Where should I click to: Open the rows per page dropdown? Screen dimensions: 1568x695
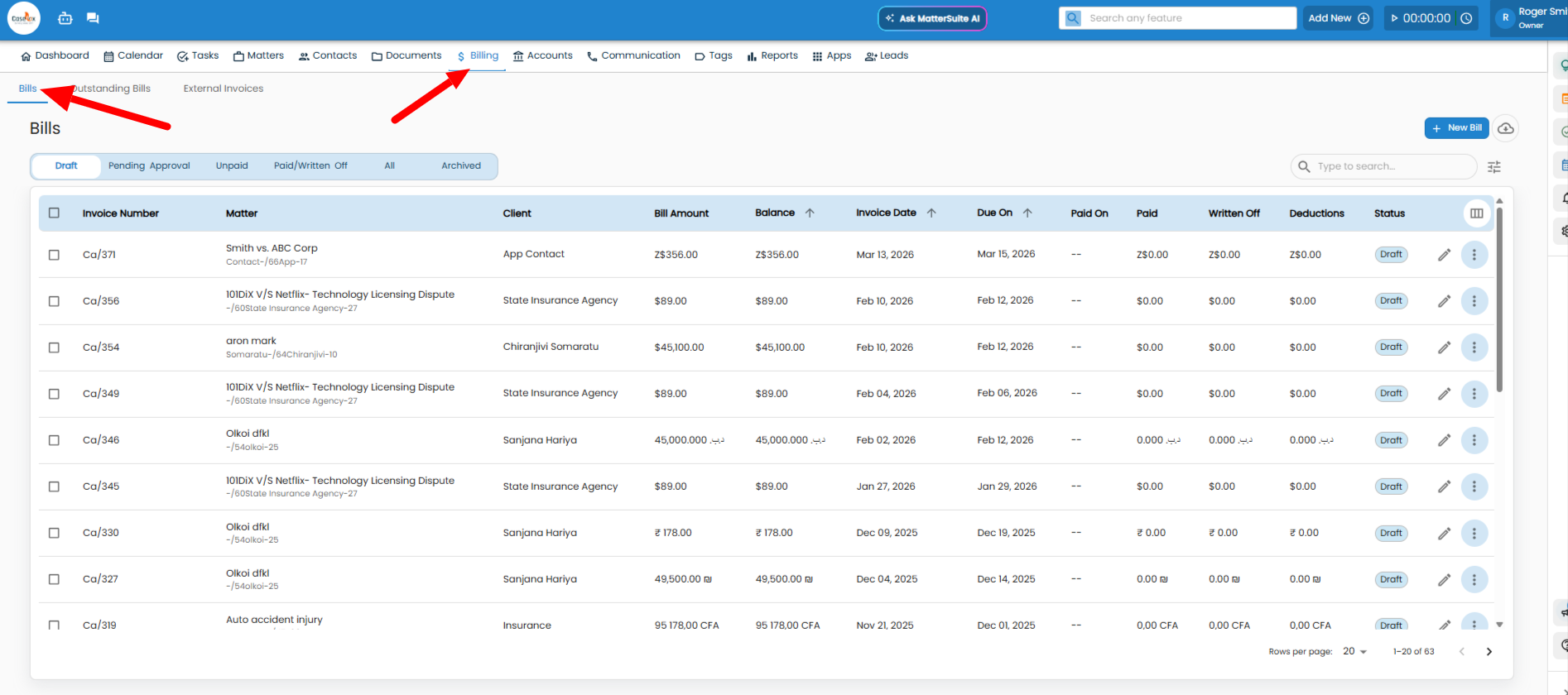(1354, 652)
